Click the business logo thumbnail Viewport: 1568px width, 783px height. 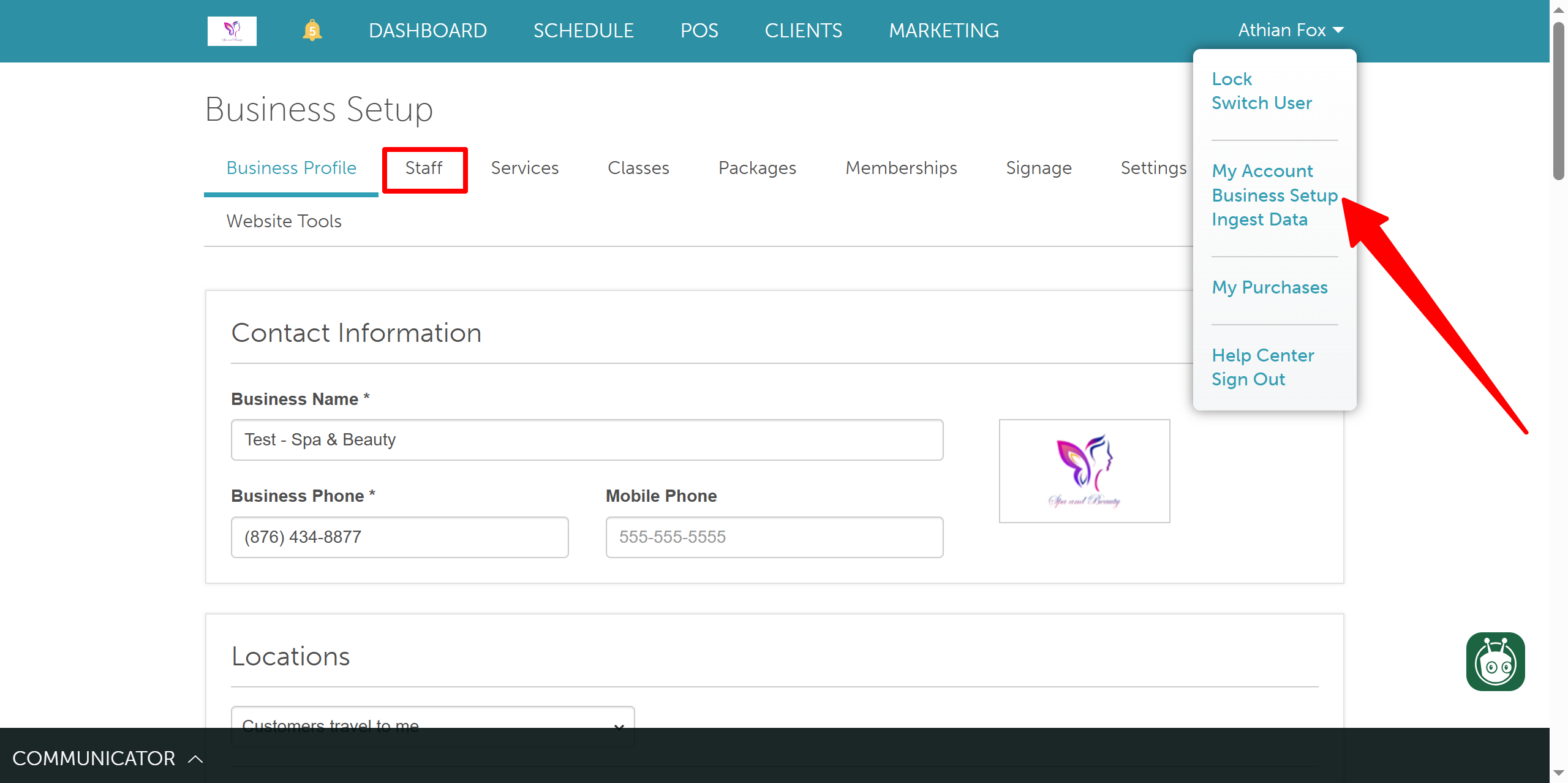click(x=1084, y=471)
